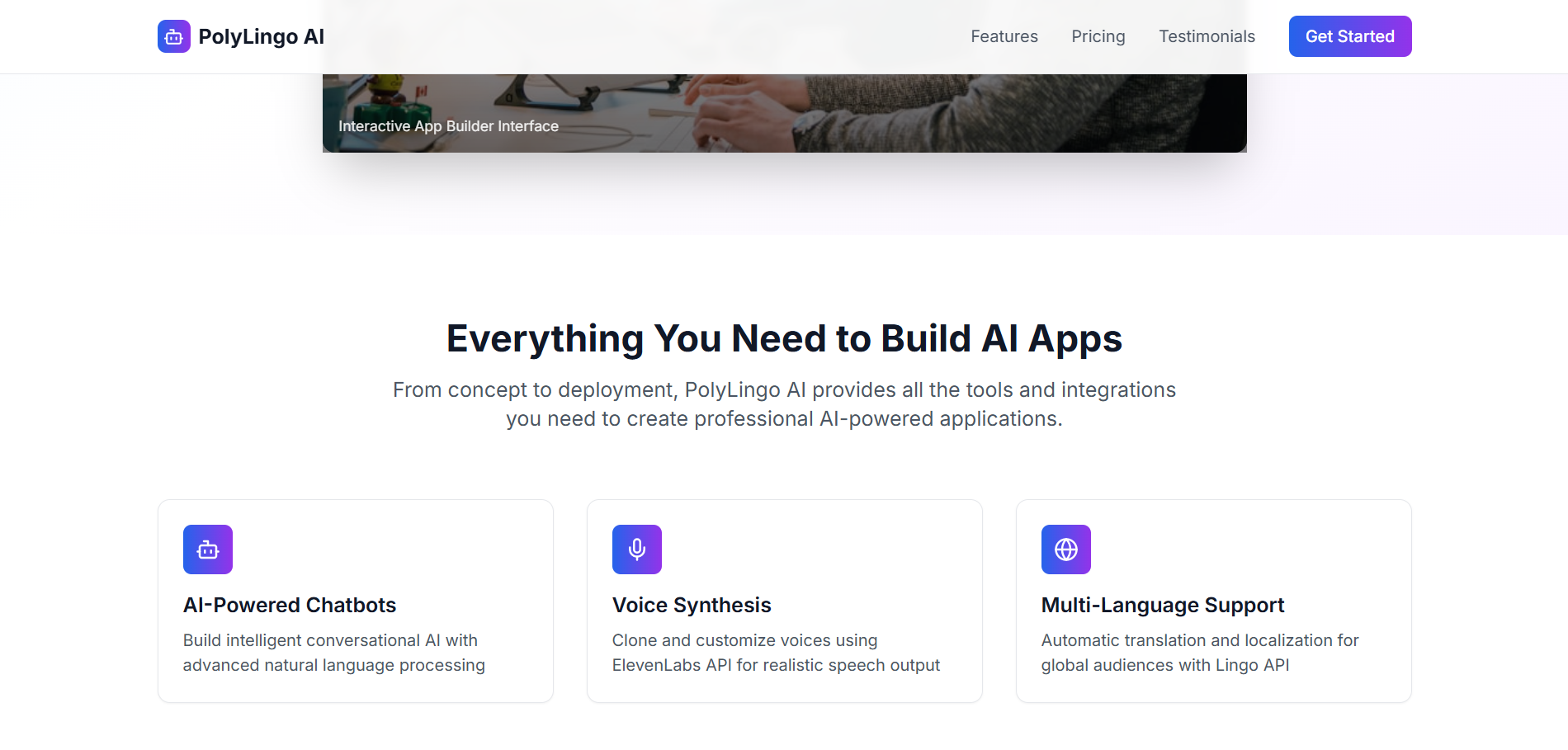The height and width of the screenshot is (750, 1568).
Task: Click the PolyLingo AI brand name
Action: coord(261,36)
